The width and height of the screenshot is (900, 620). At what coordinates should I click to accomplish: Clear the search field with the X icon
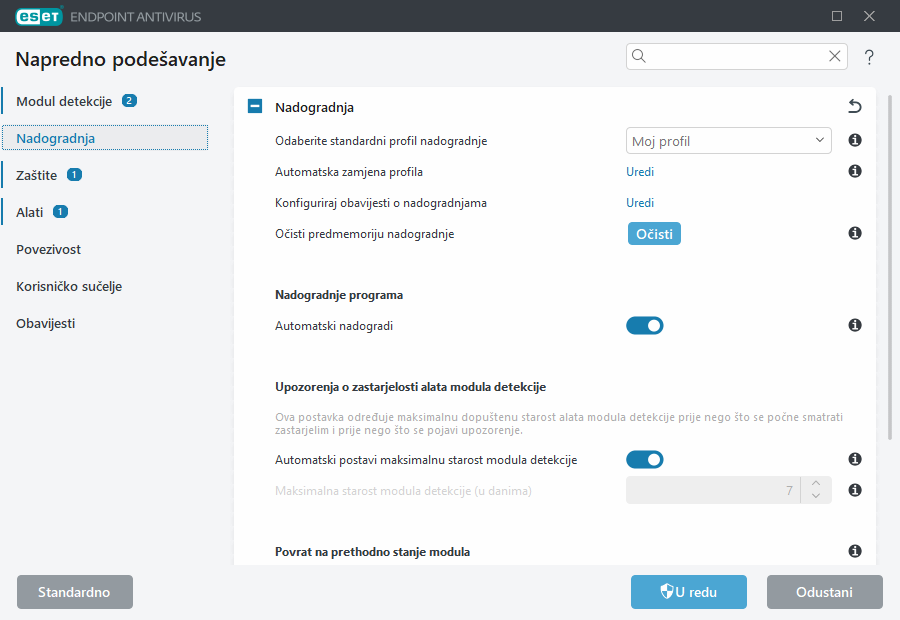tap(834, 56)
